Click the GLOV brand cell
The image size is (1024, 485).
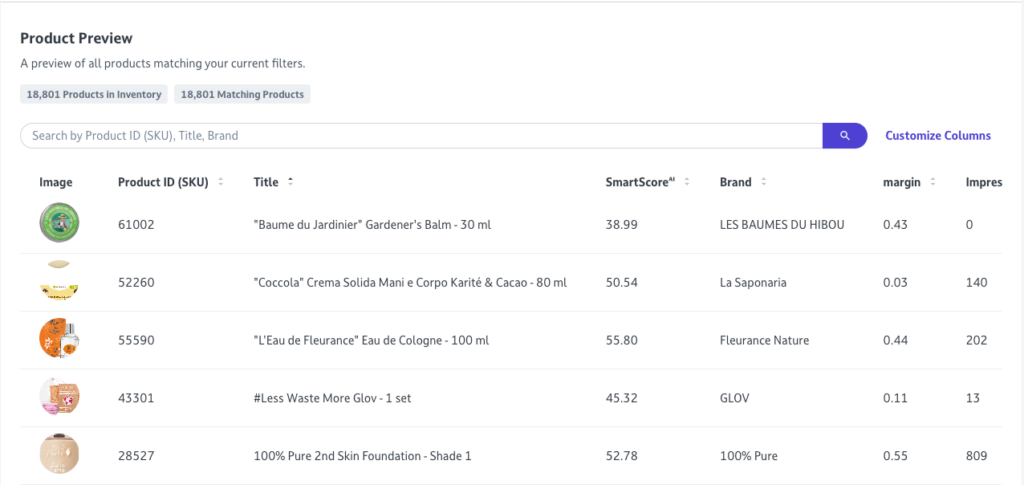(734, 398)
